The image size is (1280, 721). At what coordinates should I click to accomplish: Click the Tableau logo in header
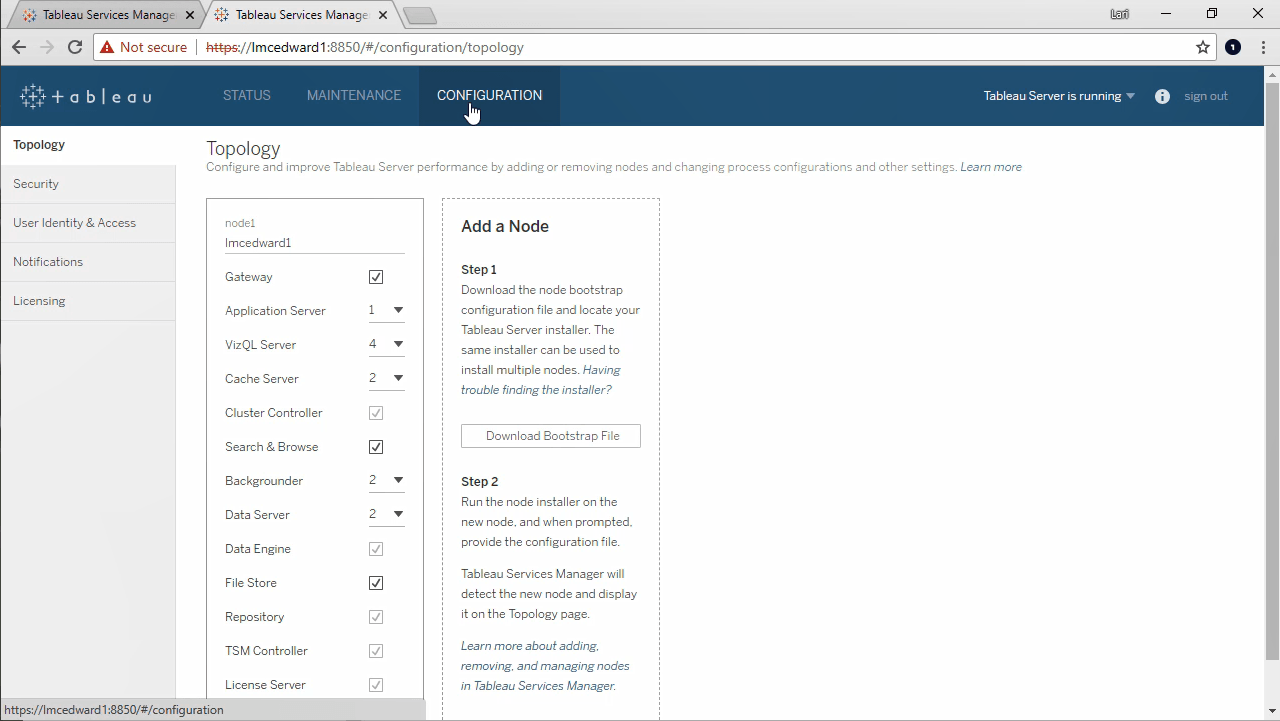(x=86, y=96)
